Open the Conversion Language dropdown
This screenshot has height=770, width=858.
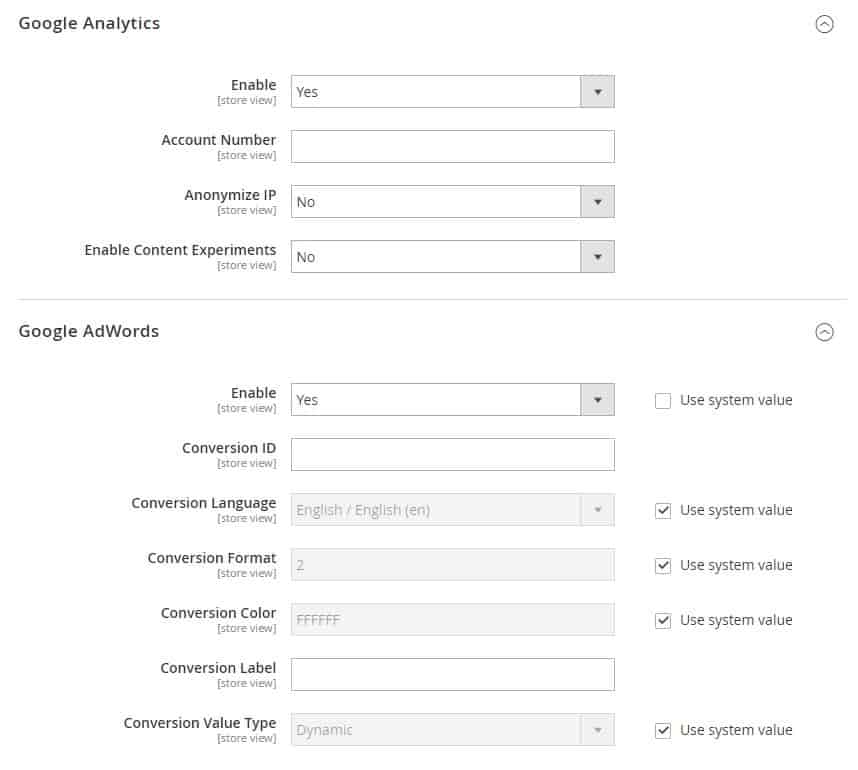click(453, 510)
